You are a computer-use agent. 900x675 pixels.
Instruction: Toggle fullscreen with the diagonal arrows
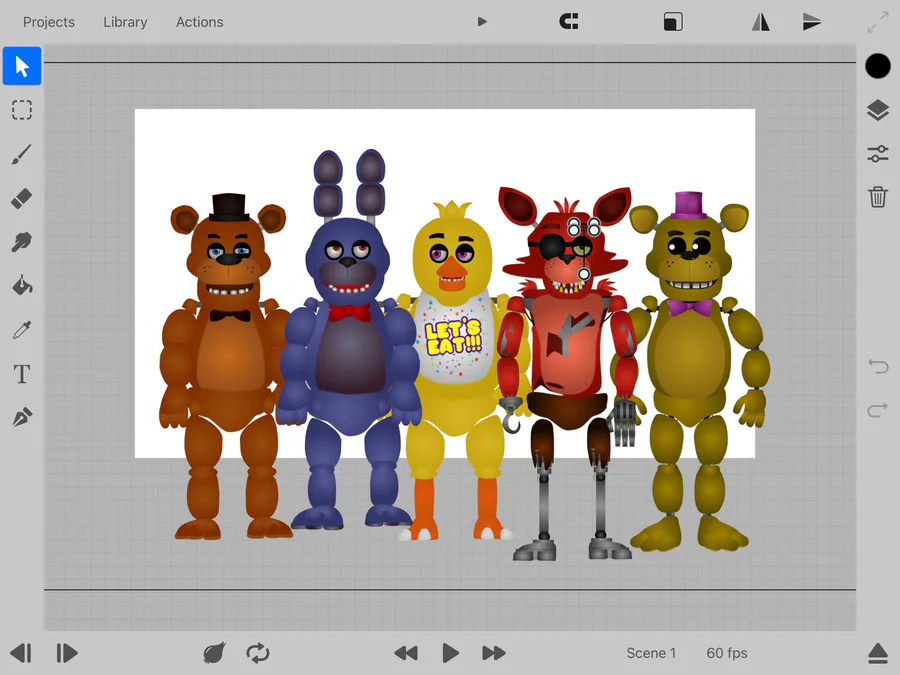[x=878, y=22]
